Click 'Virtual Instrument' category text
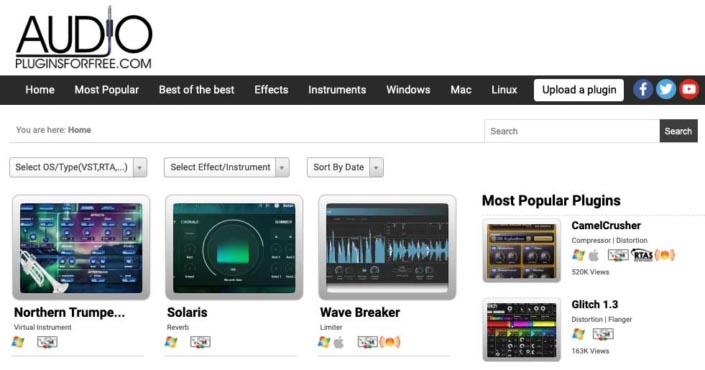The width and height of the screenshot is (705, 370). coord(43,327)
